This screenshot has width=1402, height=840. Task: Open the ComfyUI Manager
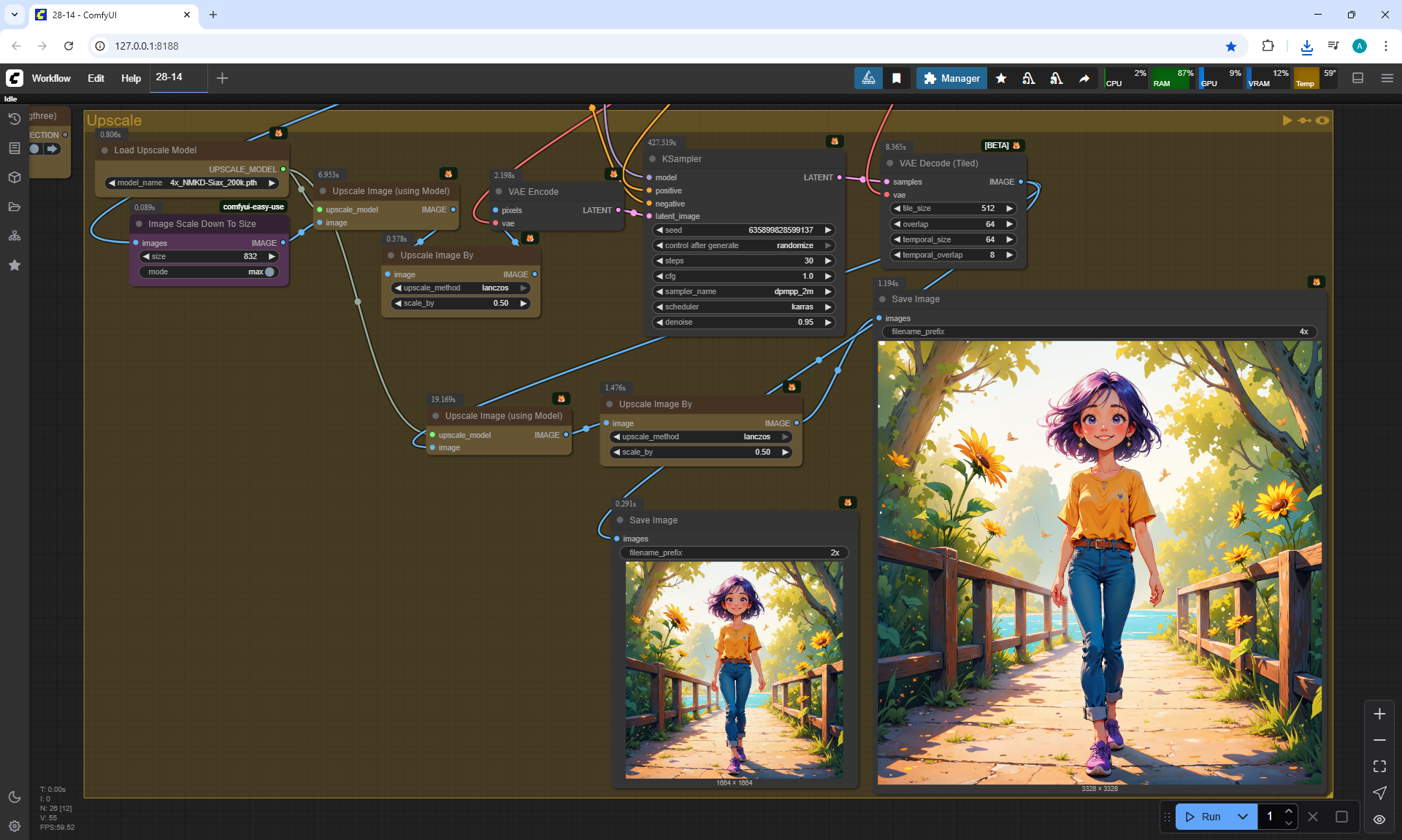point(951,78)
